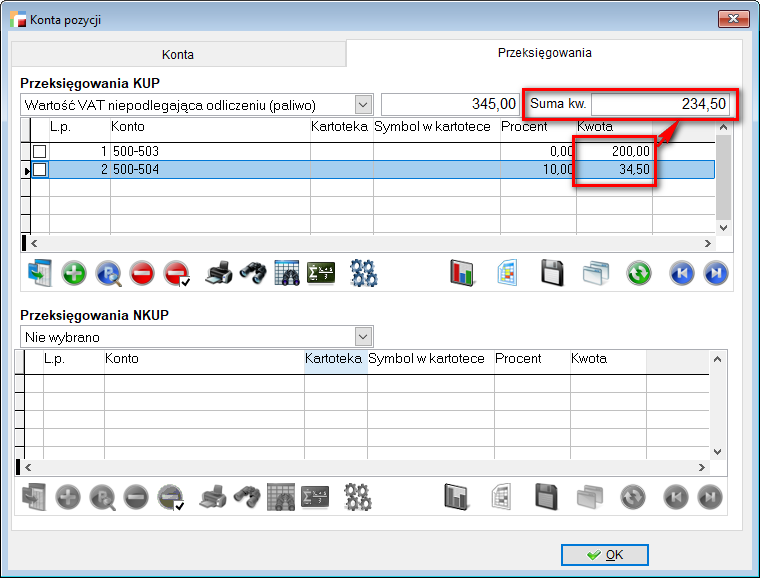The image size is (760, 578).
Task: Click the sigma sum icon in KUP toolbar
Action: pos(321,273)
